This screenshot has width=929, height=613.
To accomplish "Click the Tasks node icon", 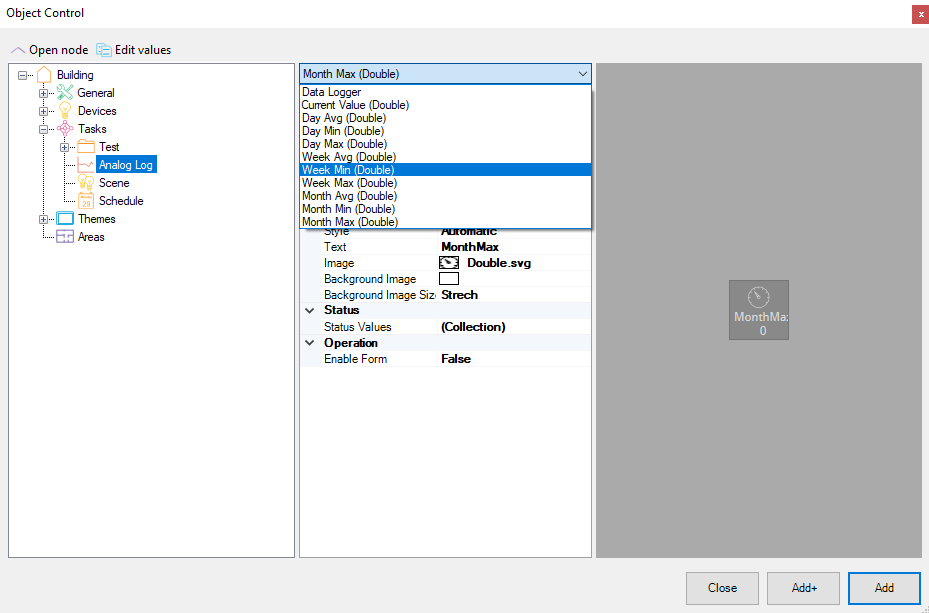I will pos(65,129).
